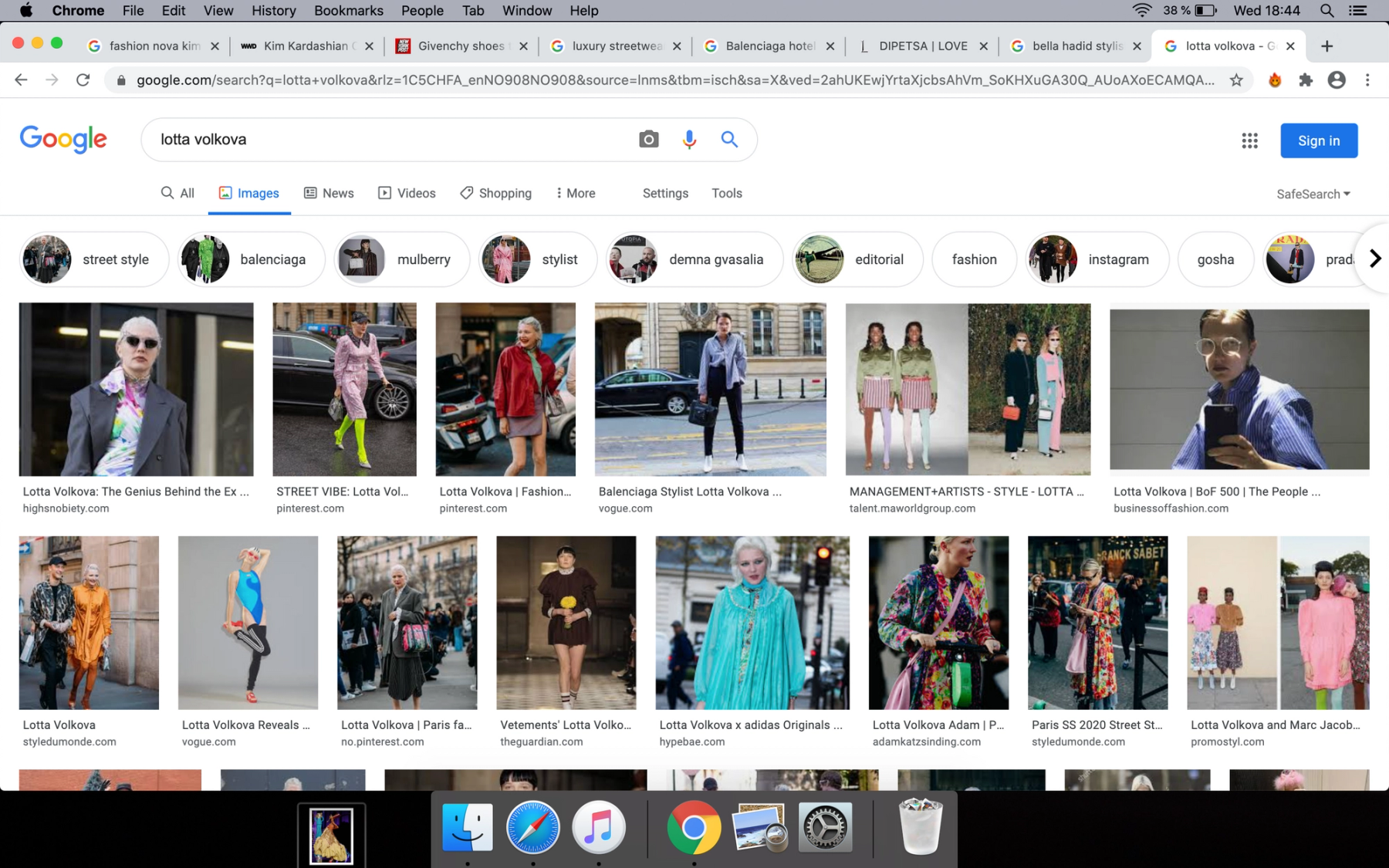
Task: Open 'Paris SS 2020 Street St...' link
Action: coord(1097,724)
